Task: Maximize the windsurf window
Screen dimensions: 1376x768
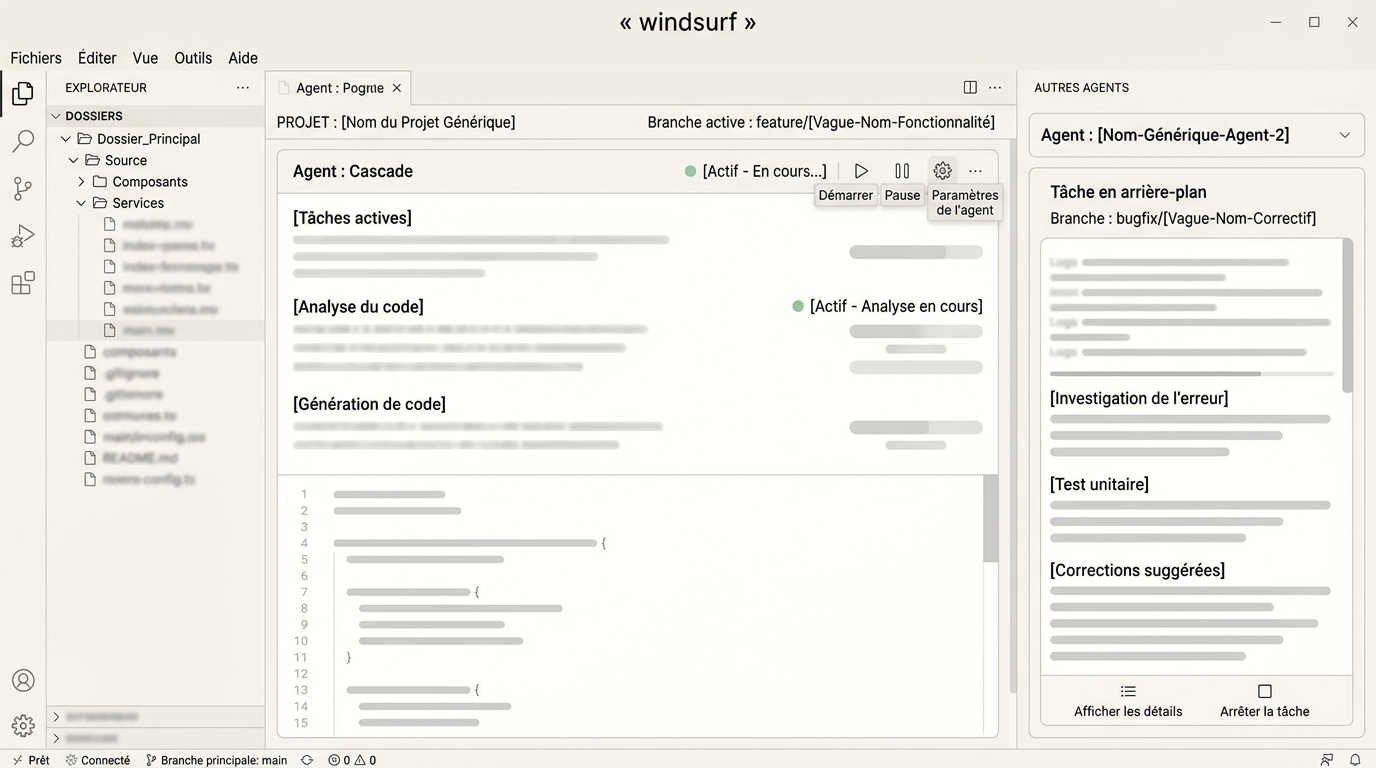Action: (1314, 22)
